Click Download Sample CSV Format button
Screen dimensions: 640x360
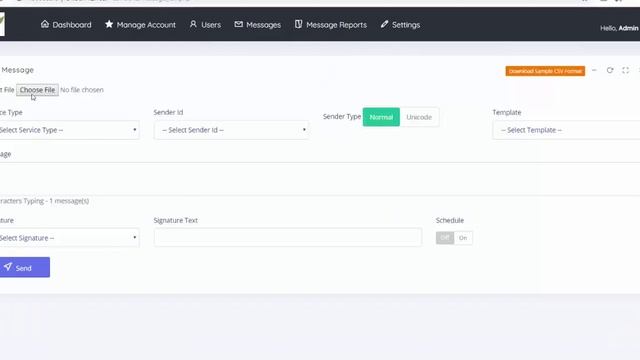point(545,71)
